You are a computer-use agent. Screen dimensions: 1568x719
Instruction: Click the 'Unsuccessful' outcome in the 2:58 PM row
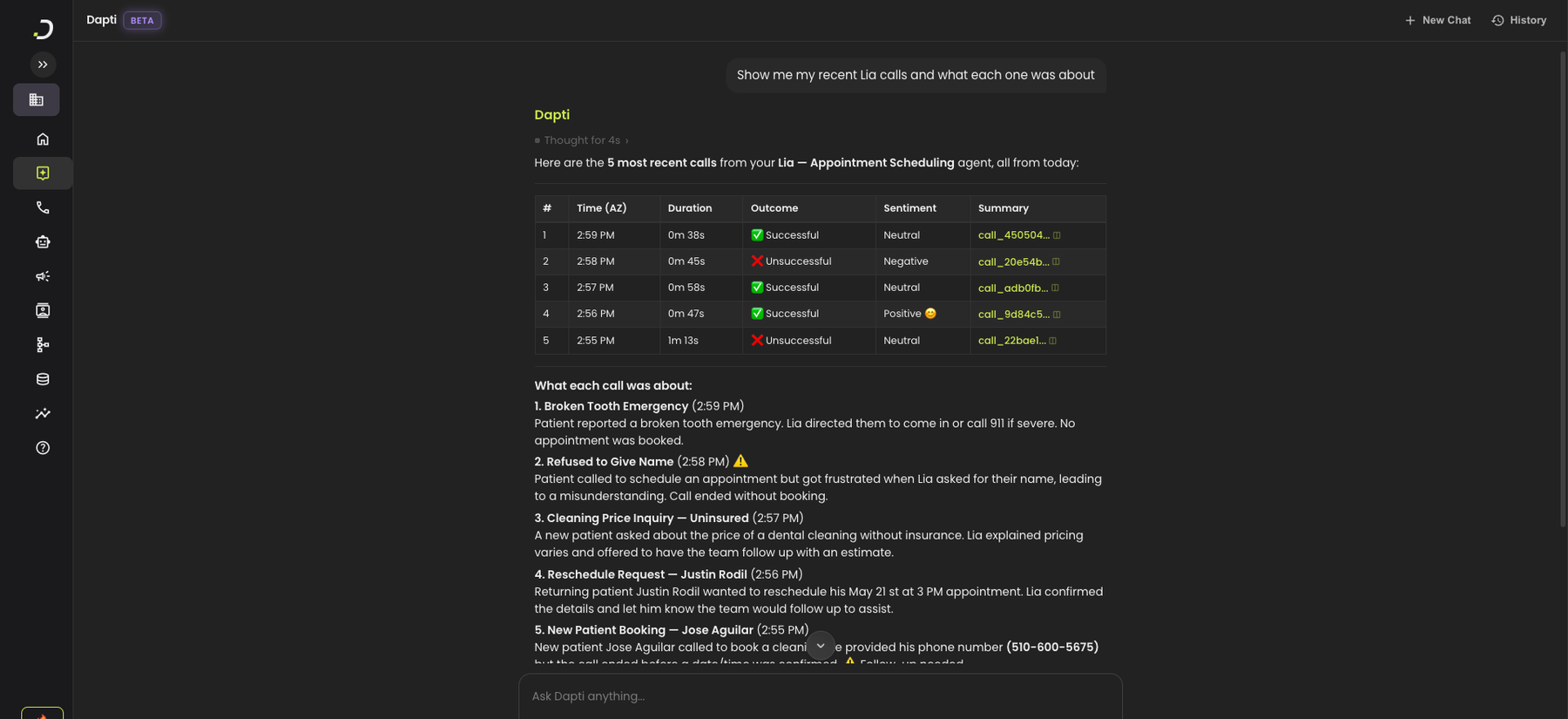791,261
